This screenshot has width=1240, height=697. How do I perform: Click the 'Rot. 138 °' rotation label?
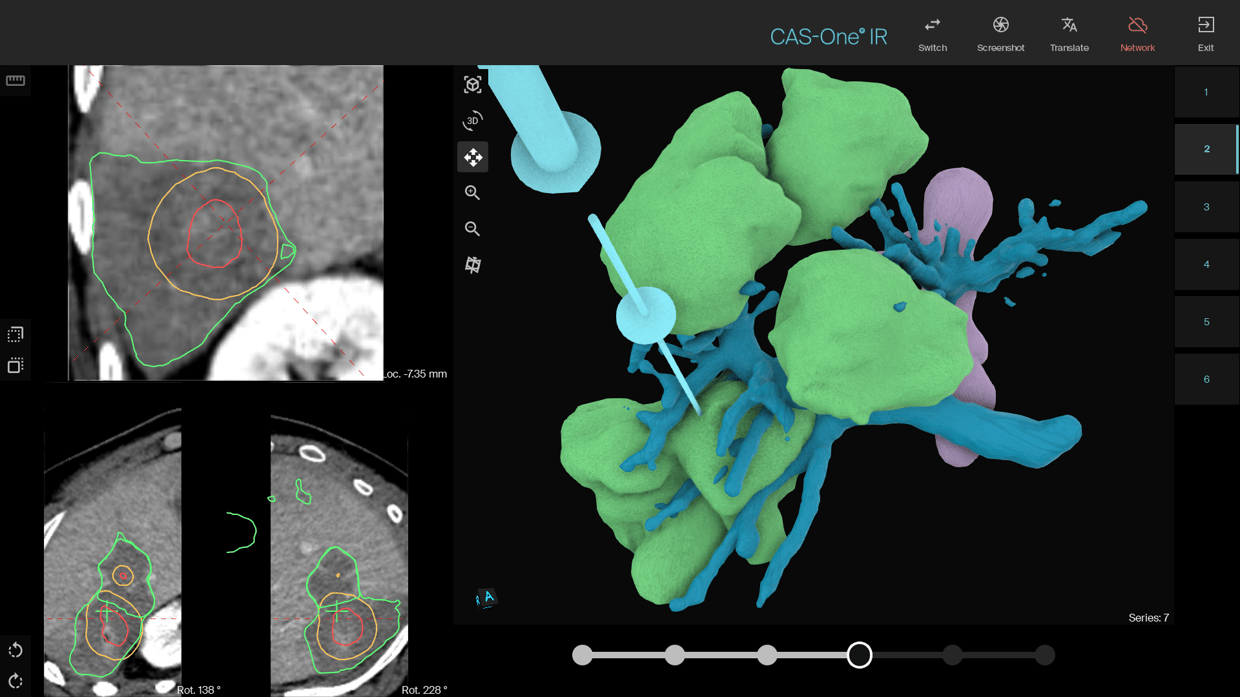199,690
